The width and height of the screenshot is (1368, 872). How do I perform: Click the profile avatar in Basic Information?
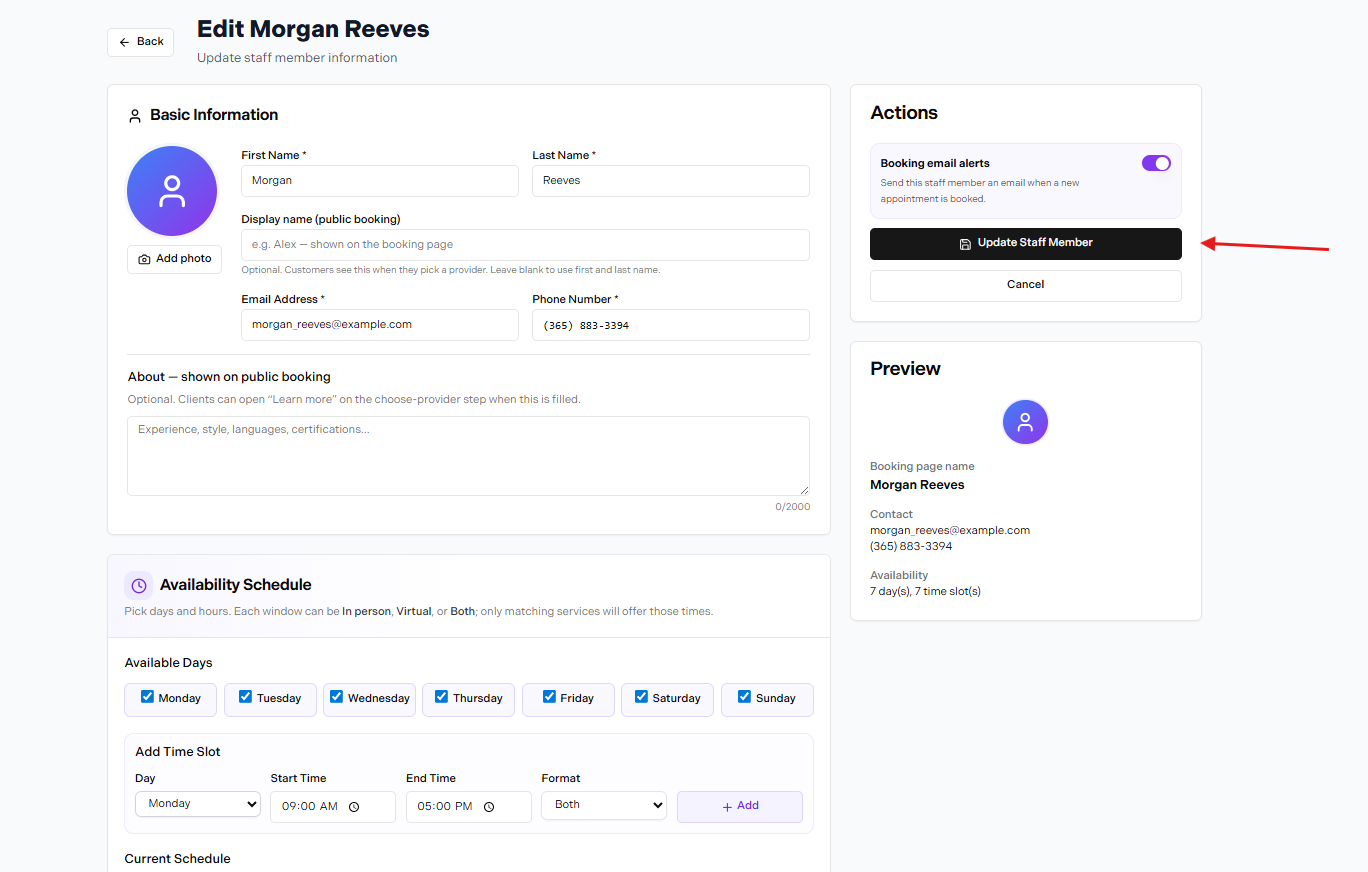click(172, 191)
